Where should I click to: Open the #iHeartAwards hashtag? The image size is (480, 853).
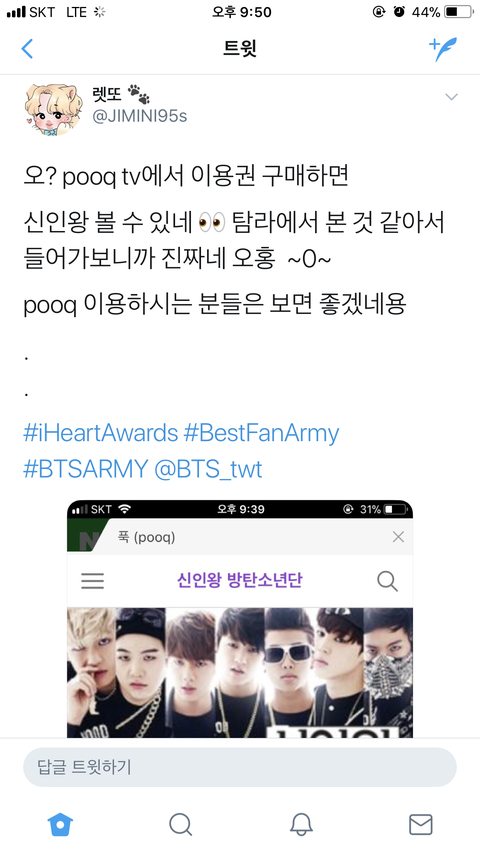click(x=101, y=433)
